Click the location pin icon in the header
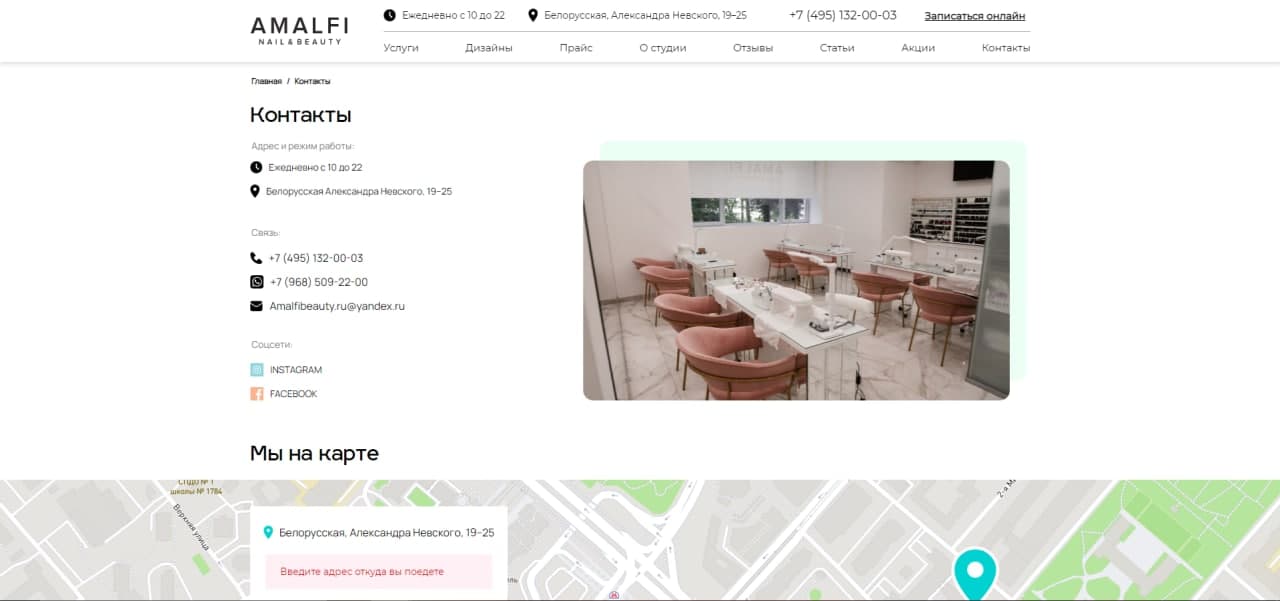The width and height of the screenshot is (1280, 601). pyautogui.click(x=533, y=15)
